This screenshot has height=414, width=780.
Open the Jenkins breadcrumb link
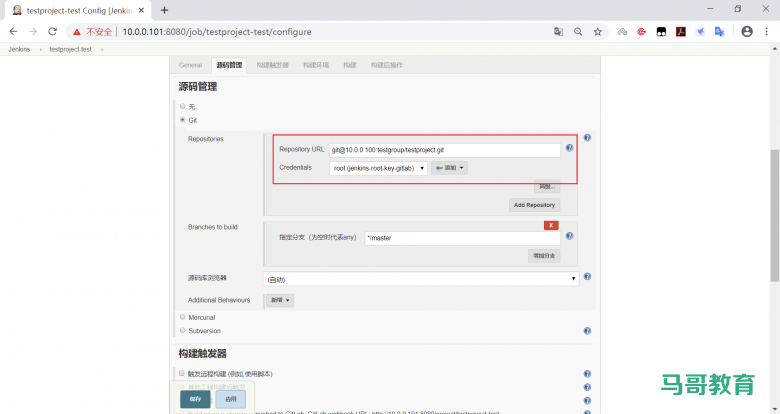(19, 49)
